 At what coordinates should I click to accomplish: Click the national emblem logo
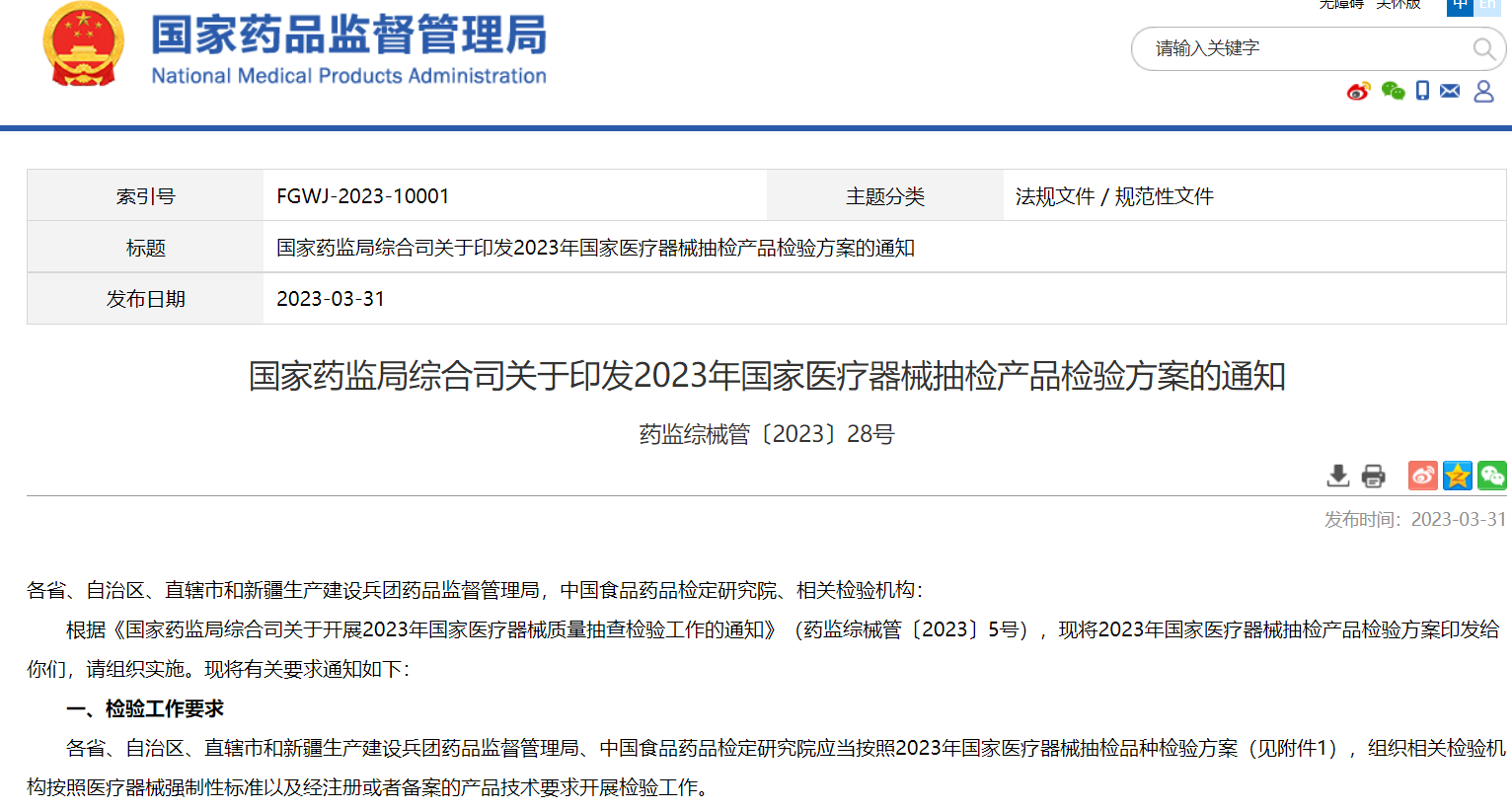point(84,45)
